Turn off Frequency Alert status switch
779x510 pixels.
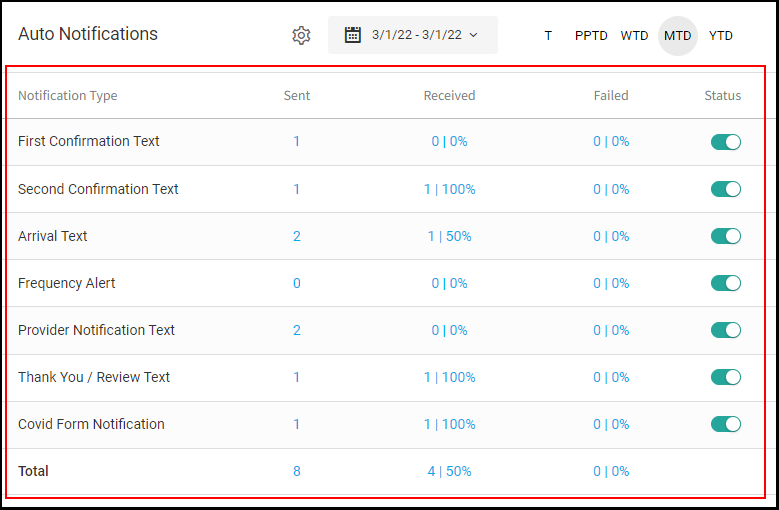coord(726,283)
